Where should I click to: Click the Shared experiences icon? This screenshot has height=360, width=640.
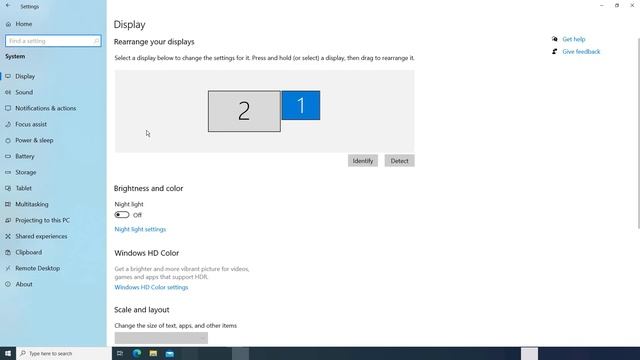(8, 236)
